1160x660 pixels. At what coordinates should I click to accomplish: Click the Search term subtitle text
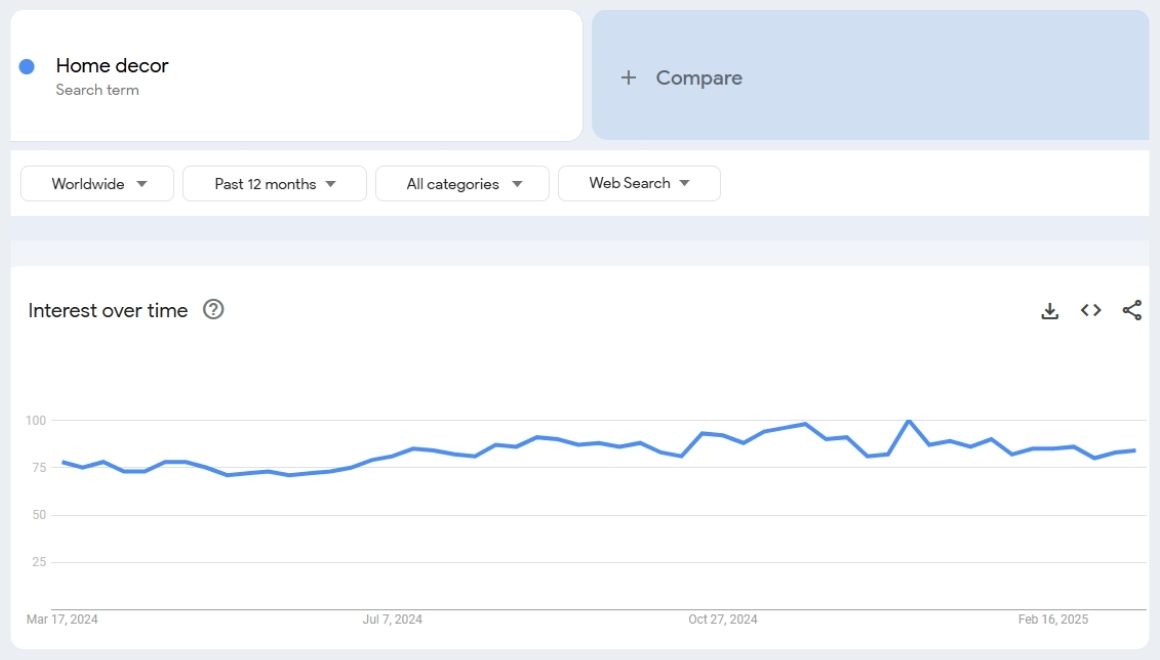tap(97, 90)
